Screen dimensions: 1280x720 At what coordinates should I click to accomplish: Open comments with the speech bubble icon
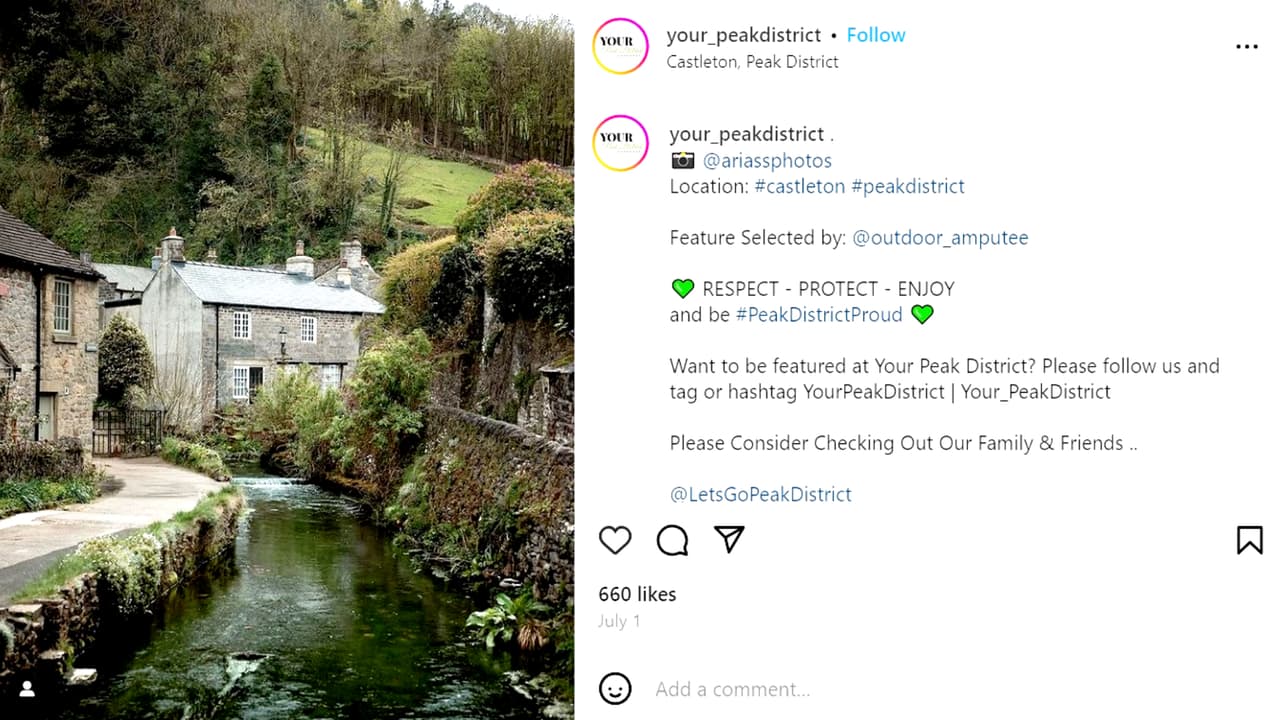(671, 540)
